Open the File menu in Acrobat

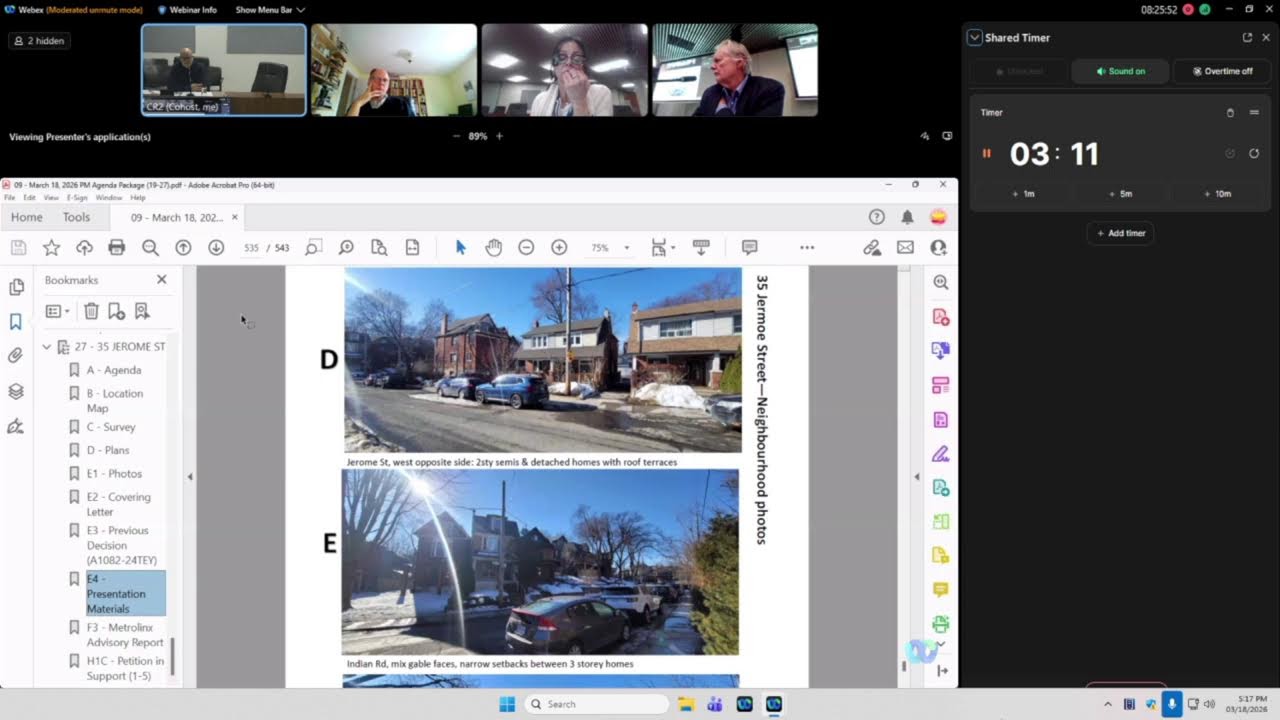(x=10, y=198)
